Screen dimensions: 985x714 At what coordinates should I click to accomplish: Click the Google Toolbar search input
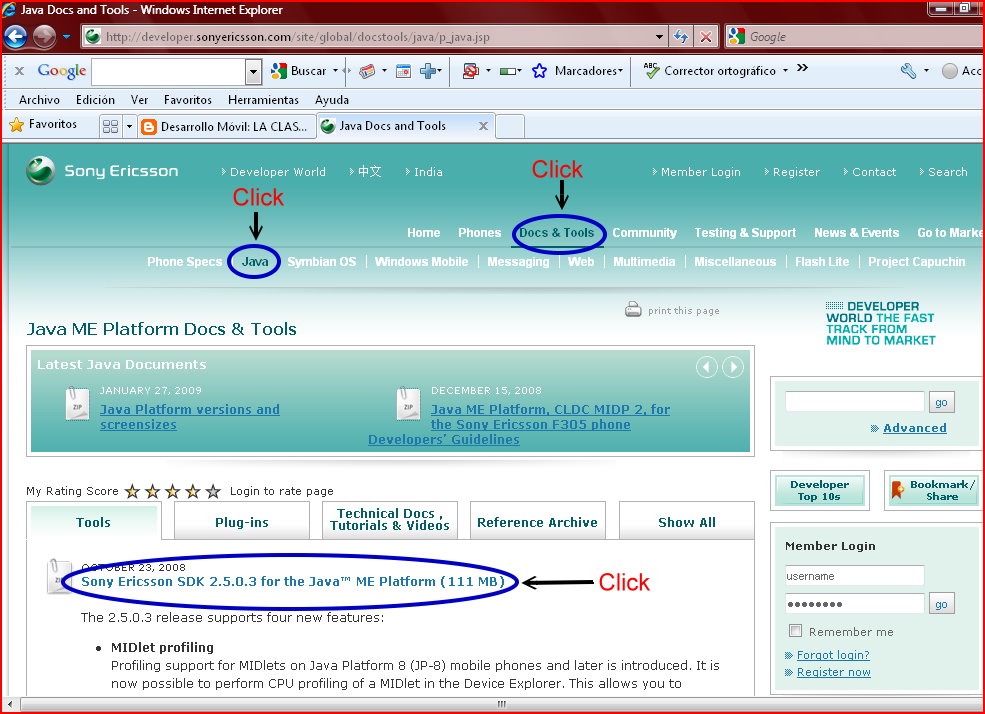[168, 72]
